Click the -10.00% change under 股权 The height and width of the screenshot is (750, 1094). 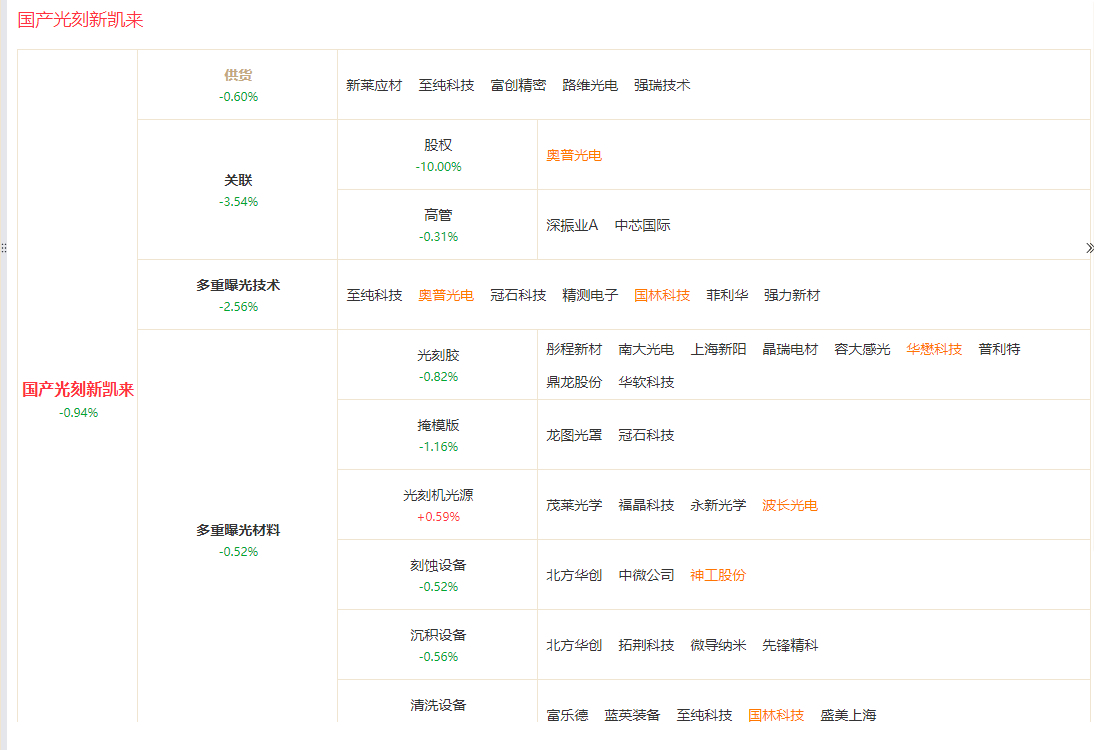tap(438, 167)
